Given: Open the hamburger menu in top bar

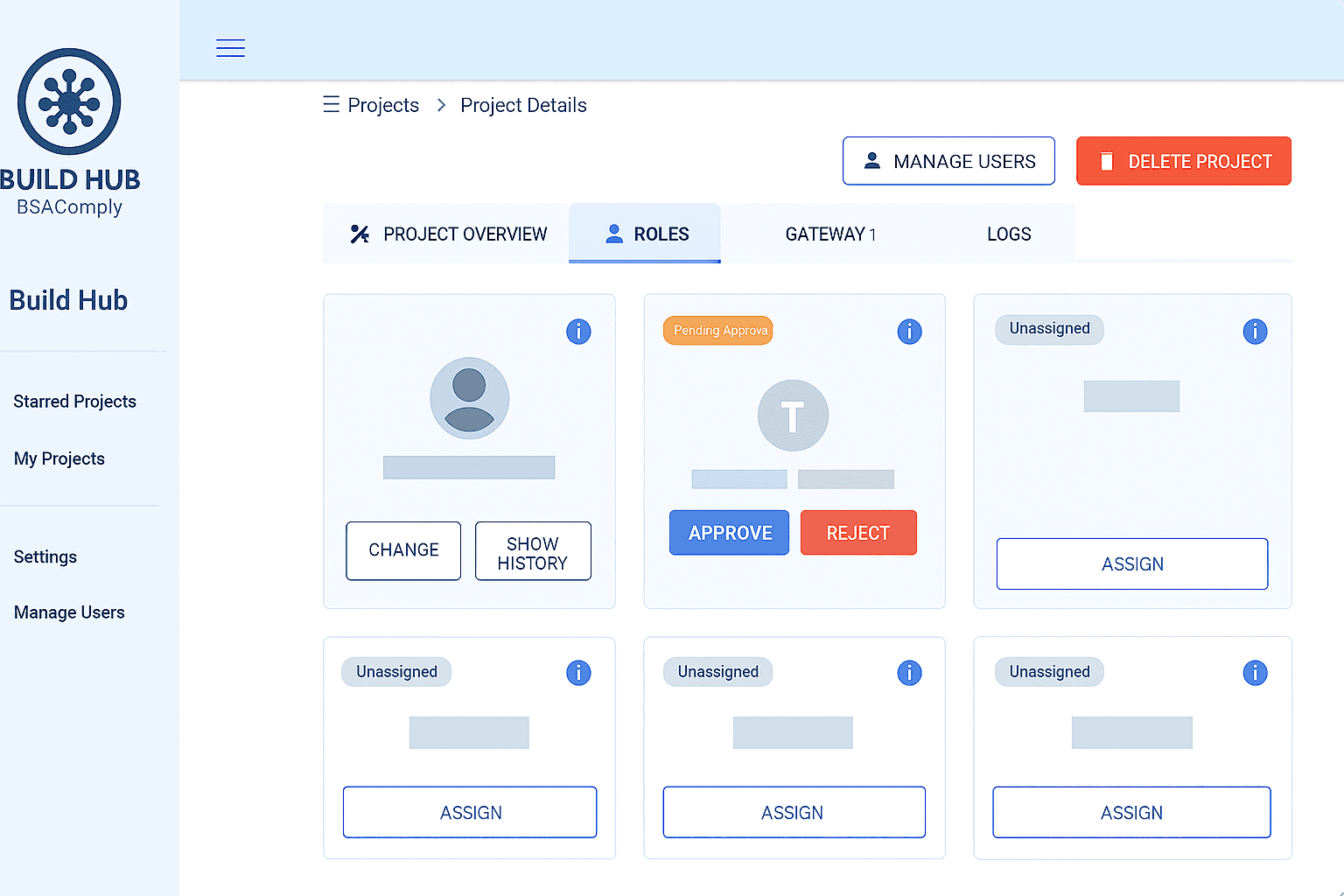Looking at the screenshot, I should [230, 48].
